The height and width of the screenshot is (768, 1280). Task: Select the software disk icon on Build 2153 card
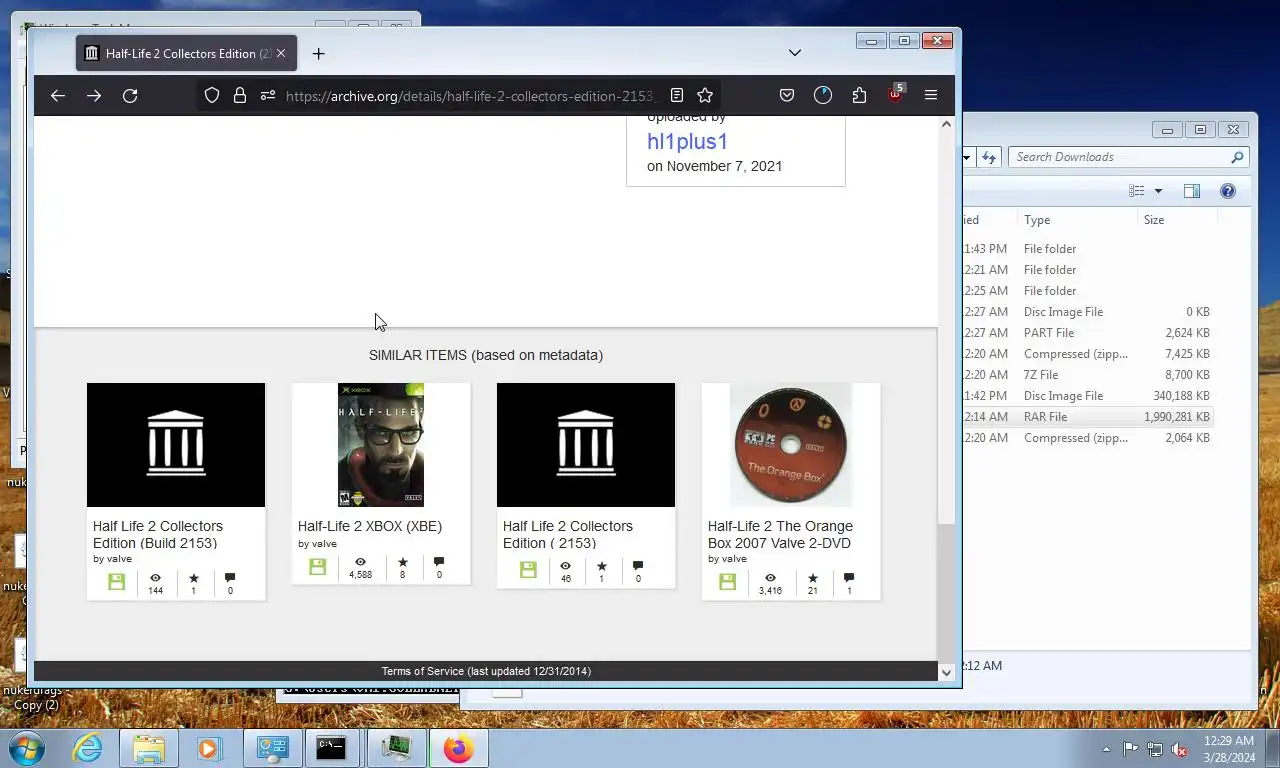(x=117, y=582)
